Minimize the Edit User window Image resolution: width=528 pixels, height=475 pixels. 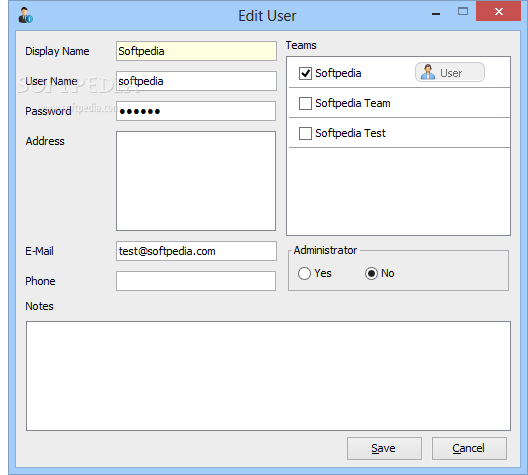coord(436,13)
